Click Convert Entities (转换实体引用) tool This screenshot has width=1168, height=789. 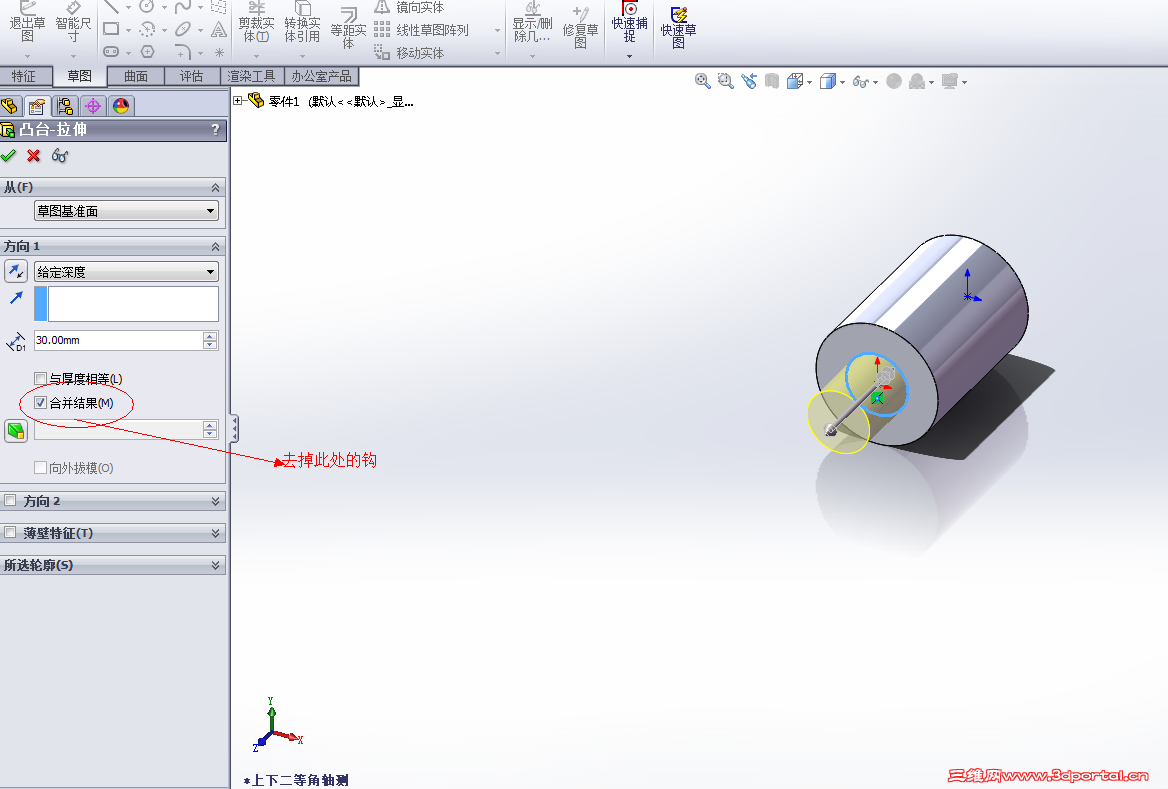coord(302,22)
